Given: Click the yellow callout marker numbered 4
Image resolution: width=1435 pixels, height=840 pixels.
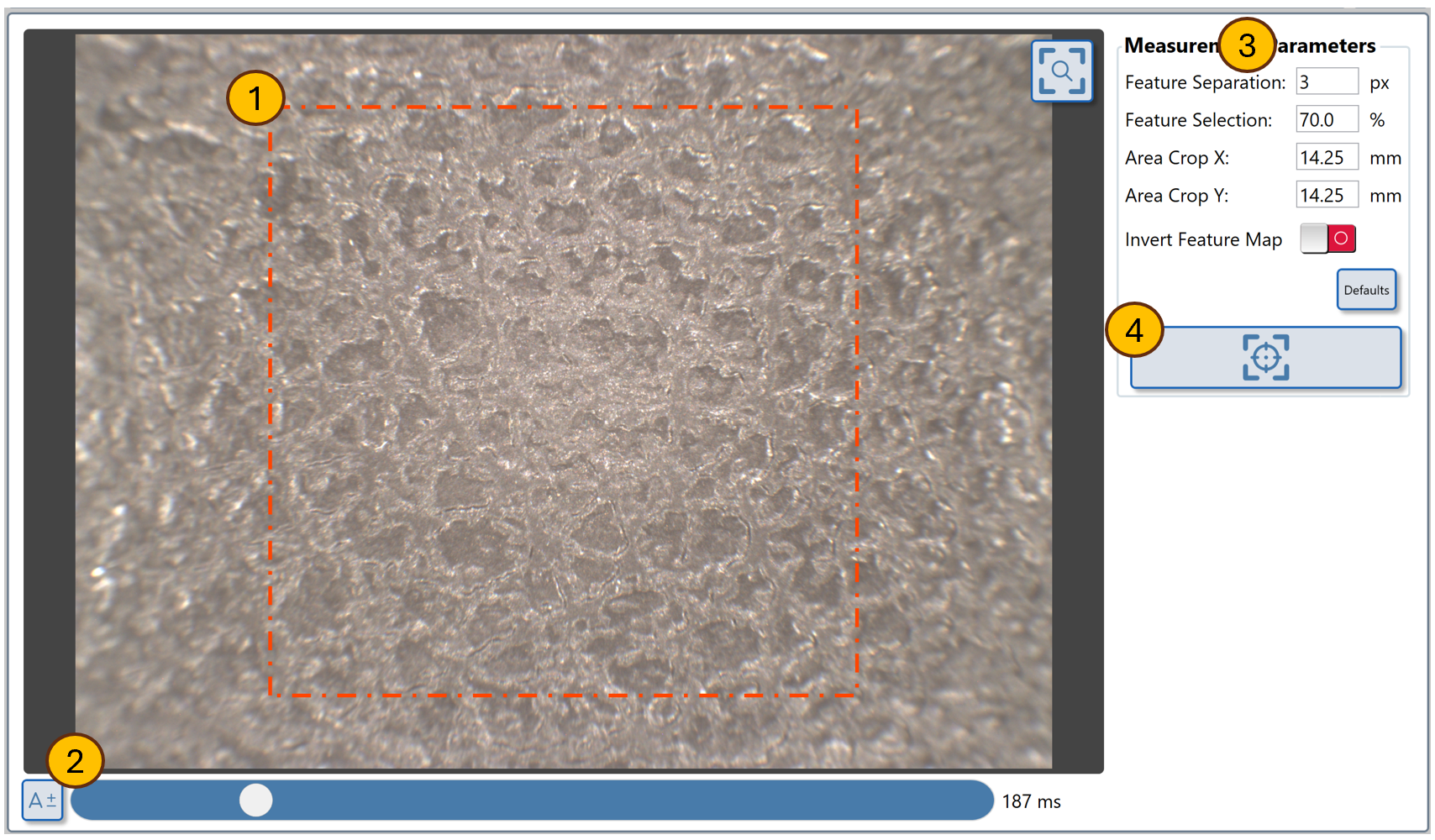Looking at the screenshot, I should pos(1134,330).
